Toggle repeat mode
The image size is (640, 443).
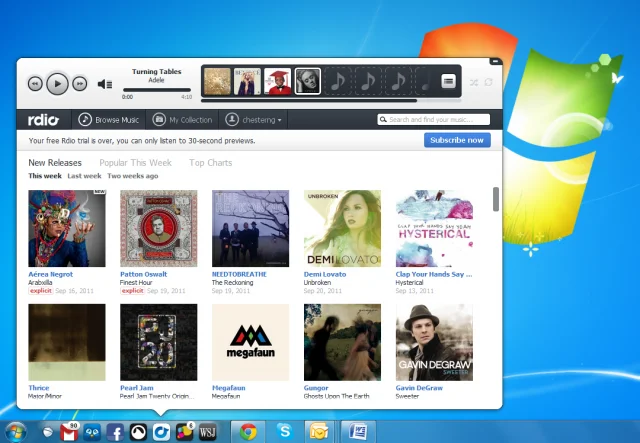coord(489,82)
